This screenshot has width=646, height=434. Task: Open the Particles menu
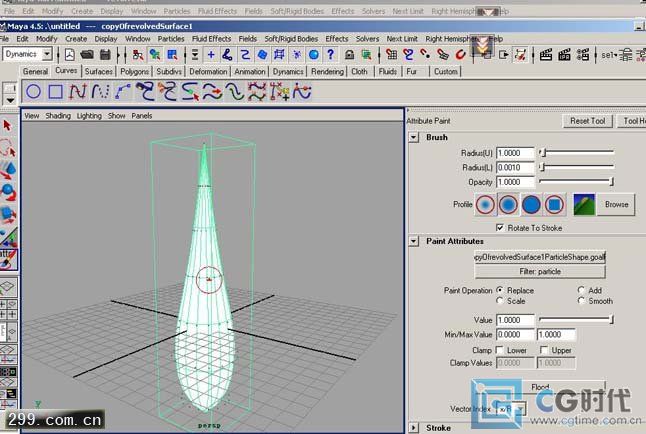171,39
